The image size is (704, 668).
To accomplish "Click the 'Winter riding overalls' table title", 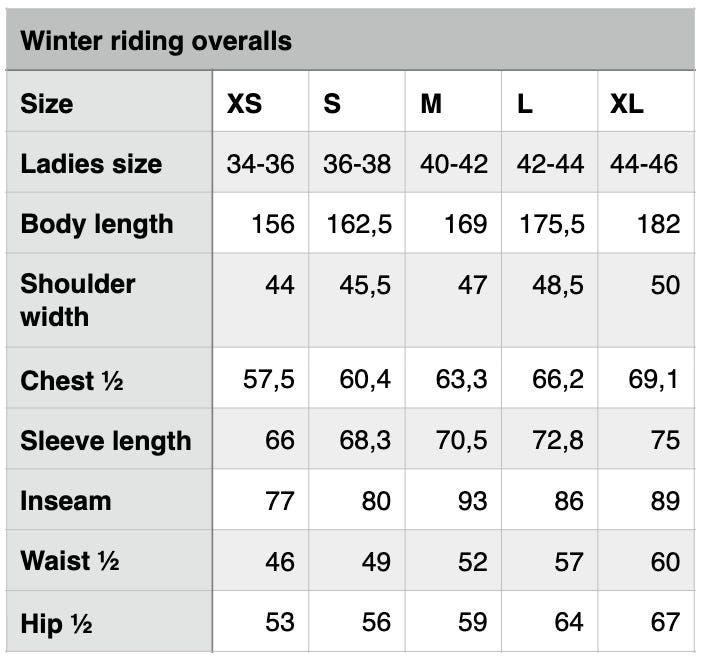I will pyautogui.click(x=156, y=41).
